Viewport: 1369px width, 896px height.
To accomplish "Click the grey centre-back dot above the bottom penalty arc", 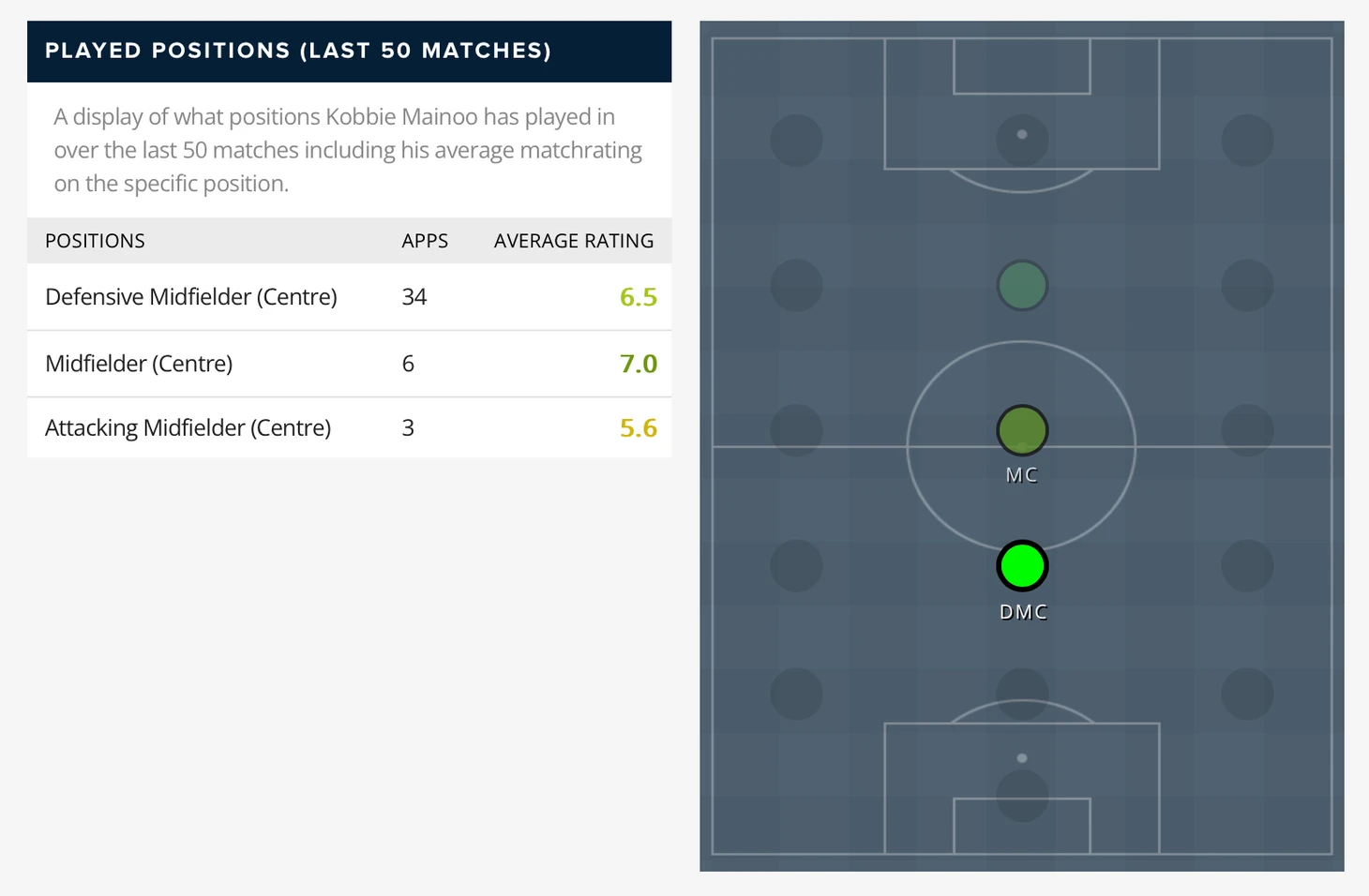I will (x=1022, y=694).
